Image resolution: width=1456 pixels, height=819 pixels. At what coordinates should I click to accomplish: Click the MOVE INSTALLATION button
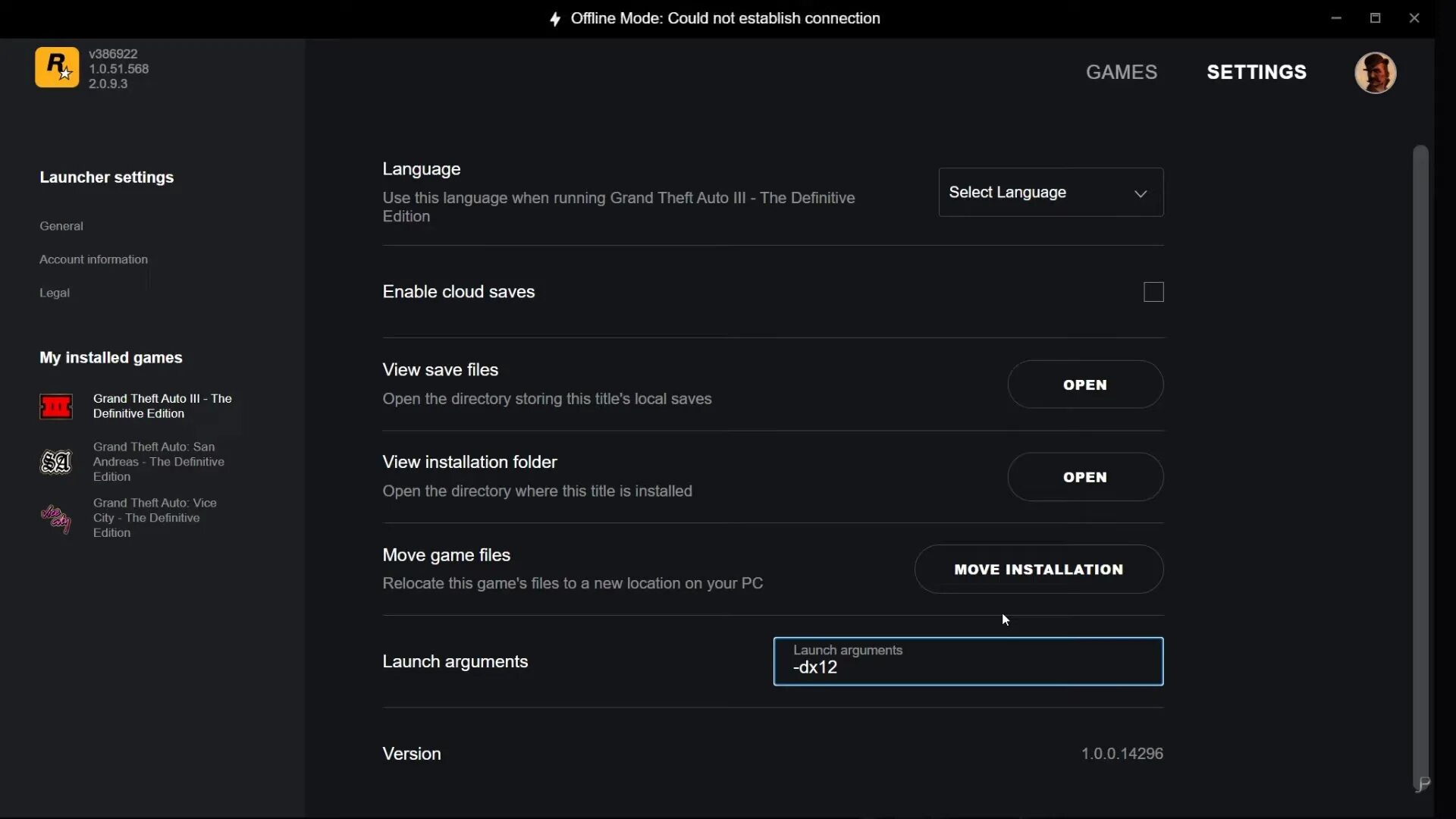[x=1038, y=570]
